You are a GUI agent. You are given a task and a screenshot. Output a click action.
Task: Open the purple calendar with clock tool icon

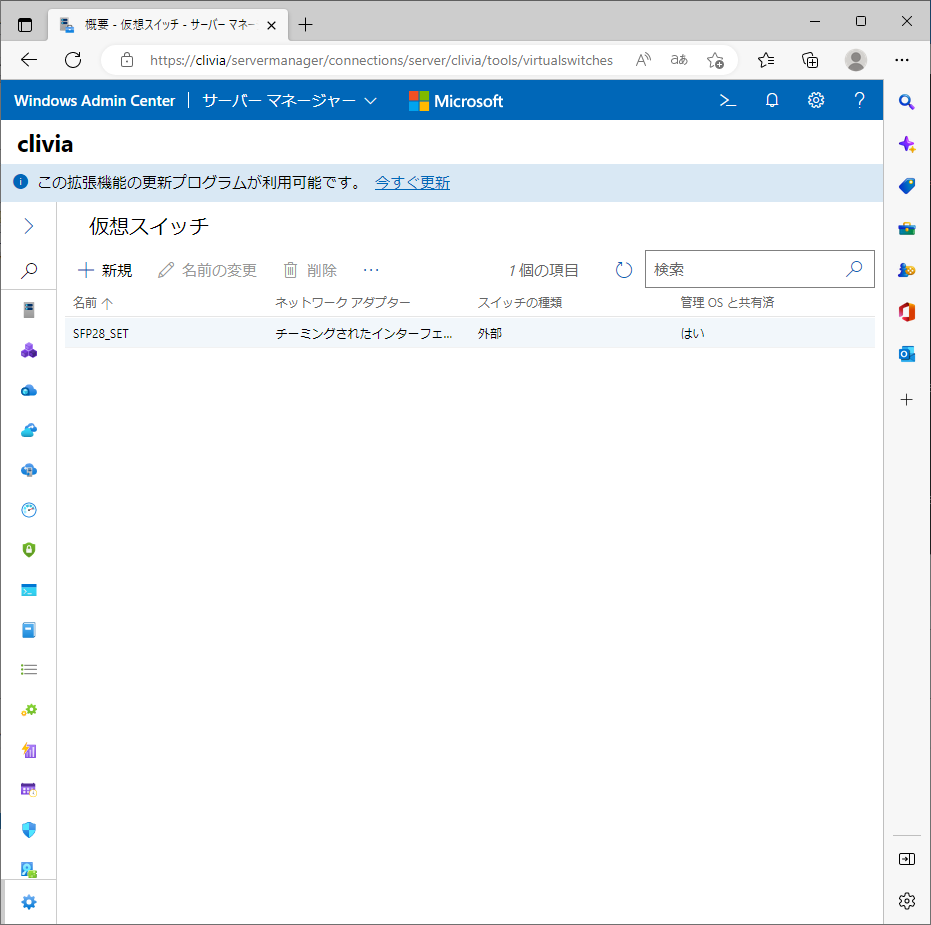(28, 790)
